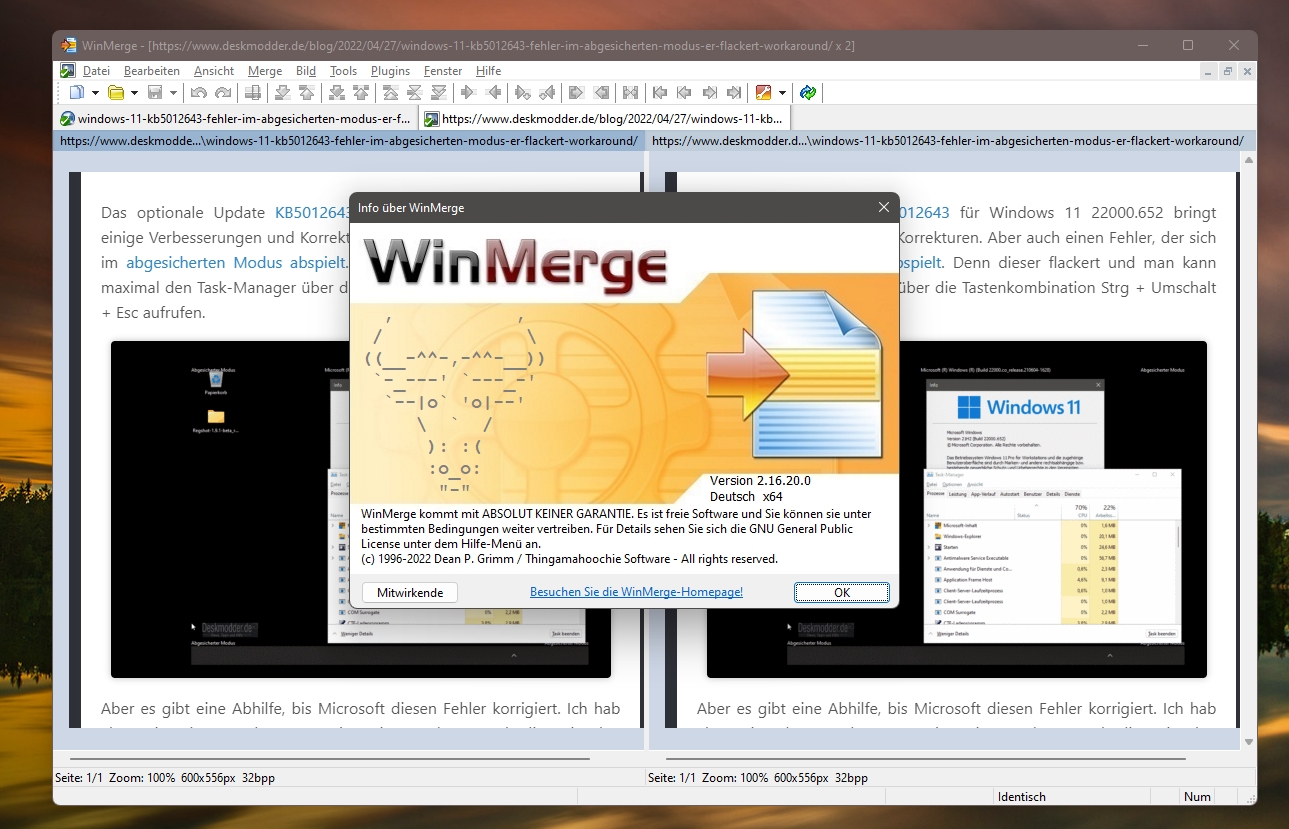This screenshot has width=1289, height=829.
Task: Jump to the Next Difference icon
Action: (282, 93)
